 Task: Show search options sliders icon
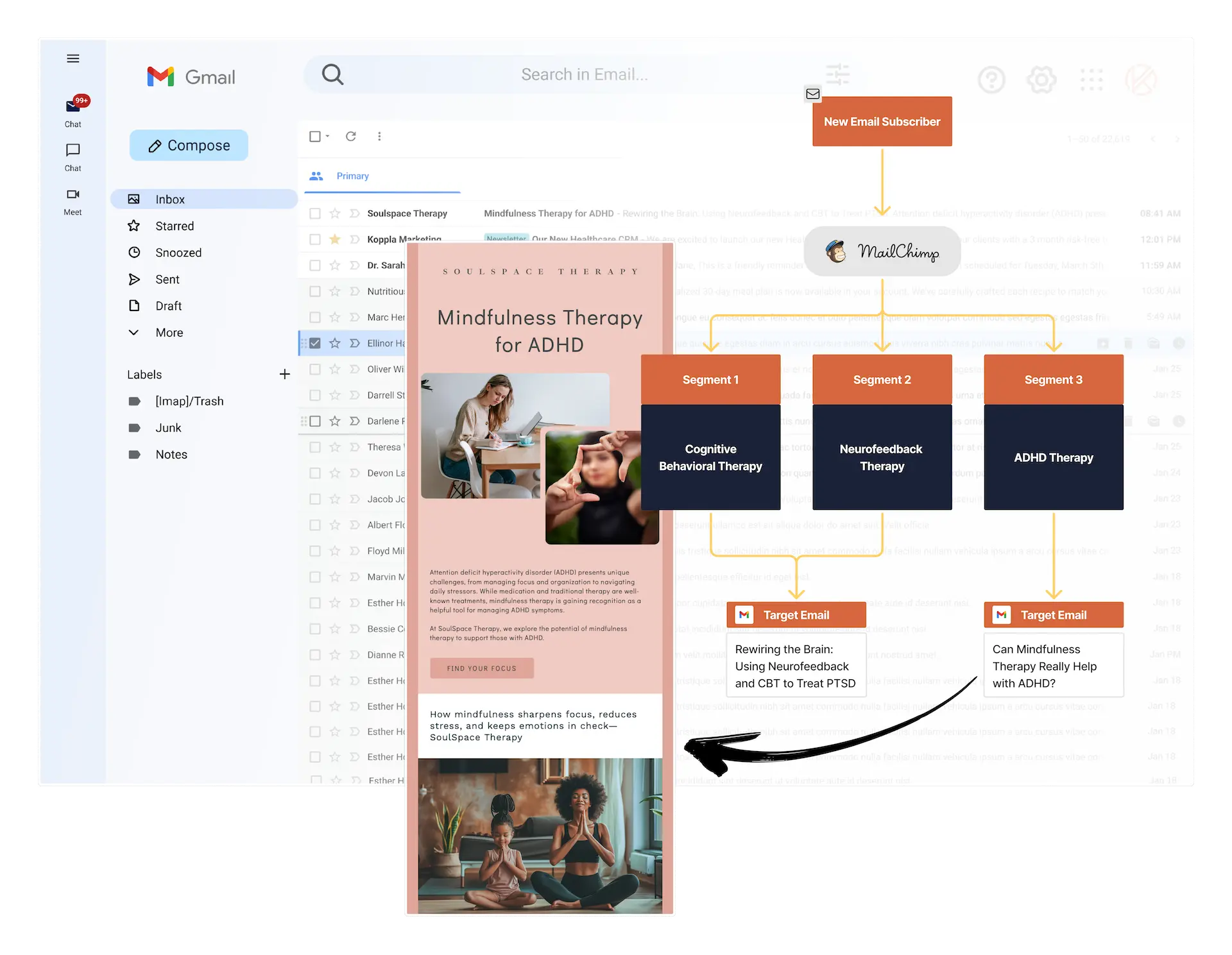(837, 74)
